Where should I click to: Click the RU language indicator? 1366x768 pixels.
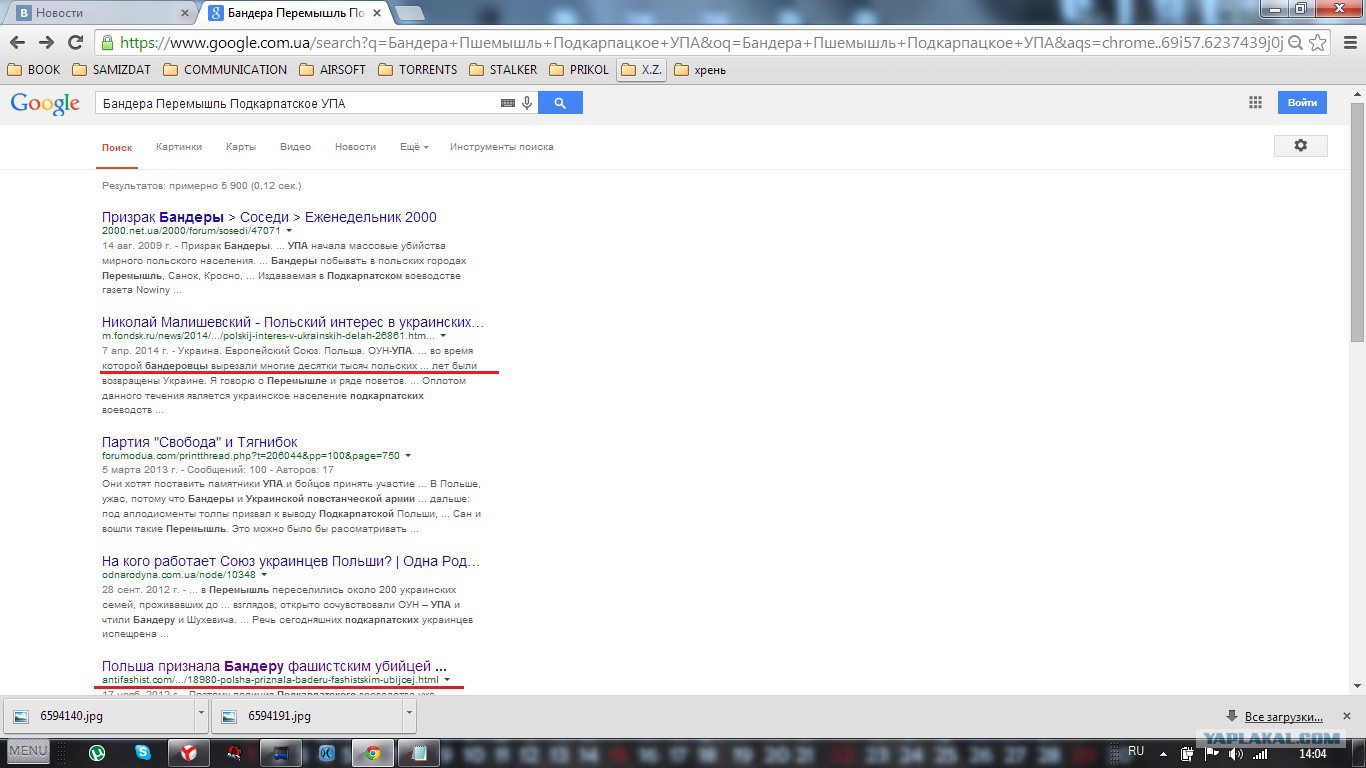click(x=1136, y=751)
